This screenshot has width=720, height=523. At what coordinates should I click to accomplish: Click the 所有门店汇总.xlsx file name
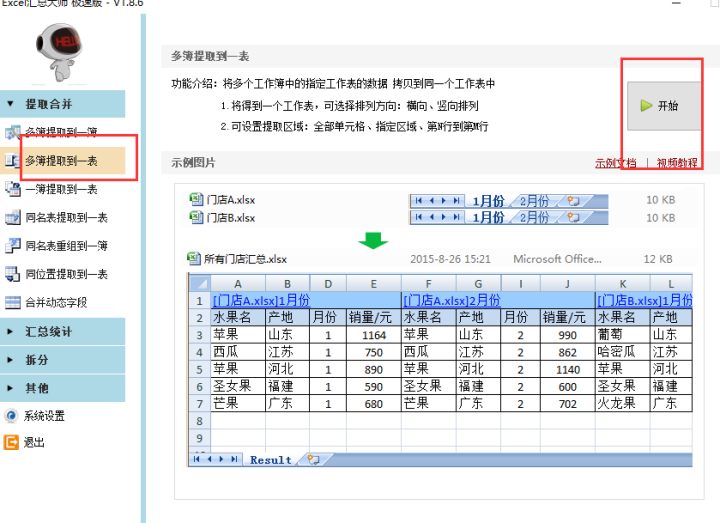(245, 259)
